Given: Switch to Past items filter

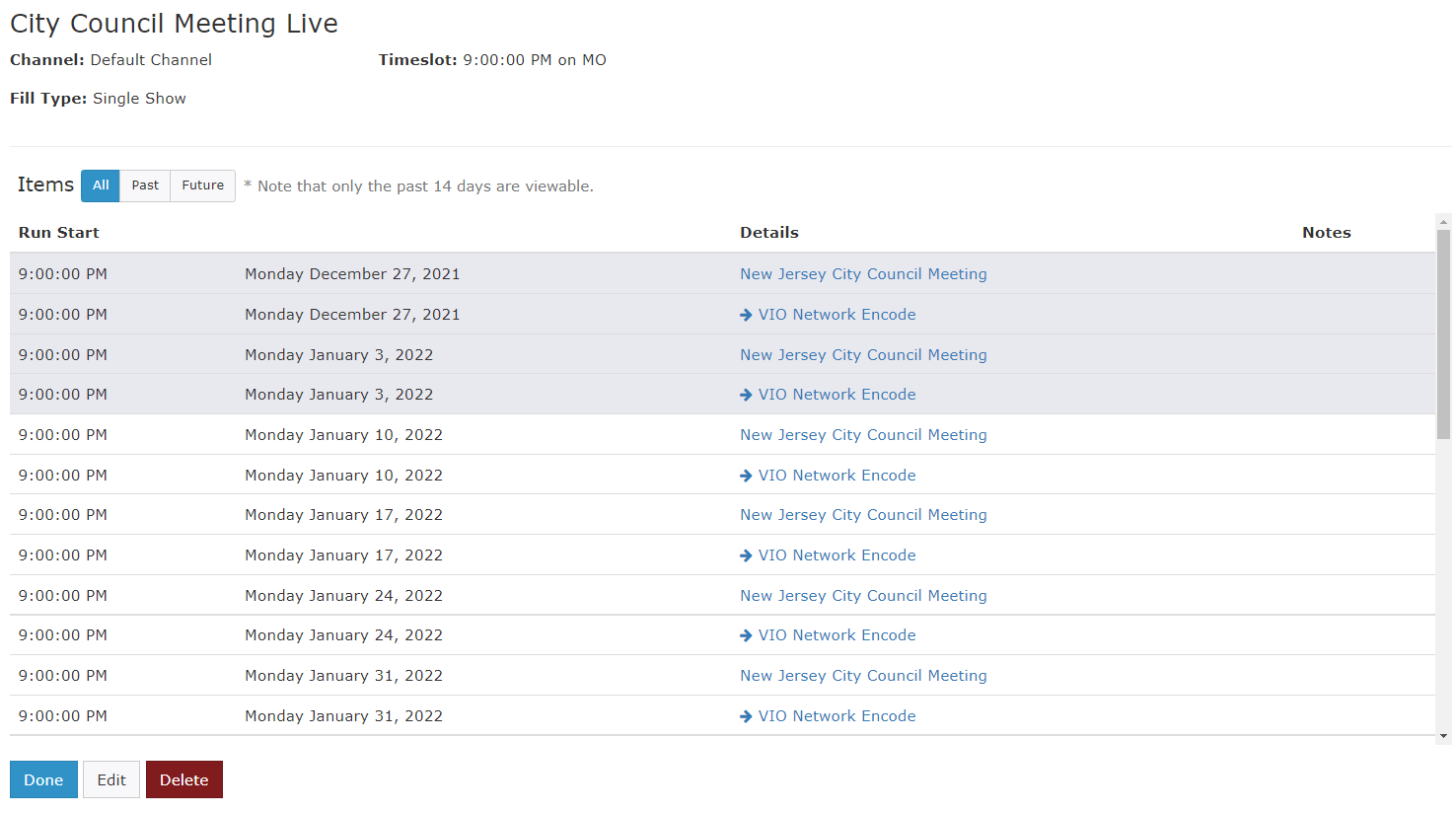Looking at the screenshot, I should pyautogui.click(x=145, y=185).
